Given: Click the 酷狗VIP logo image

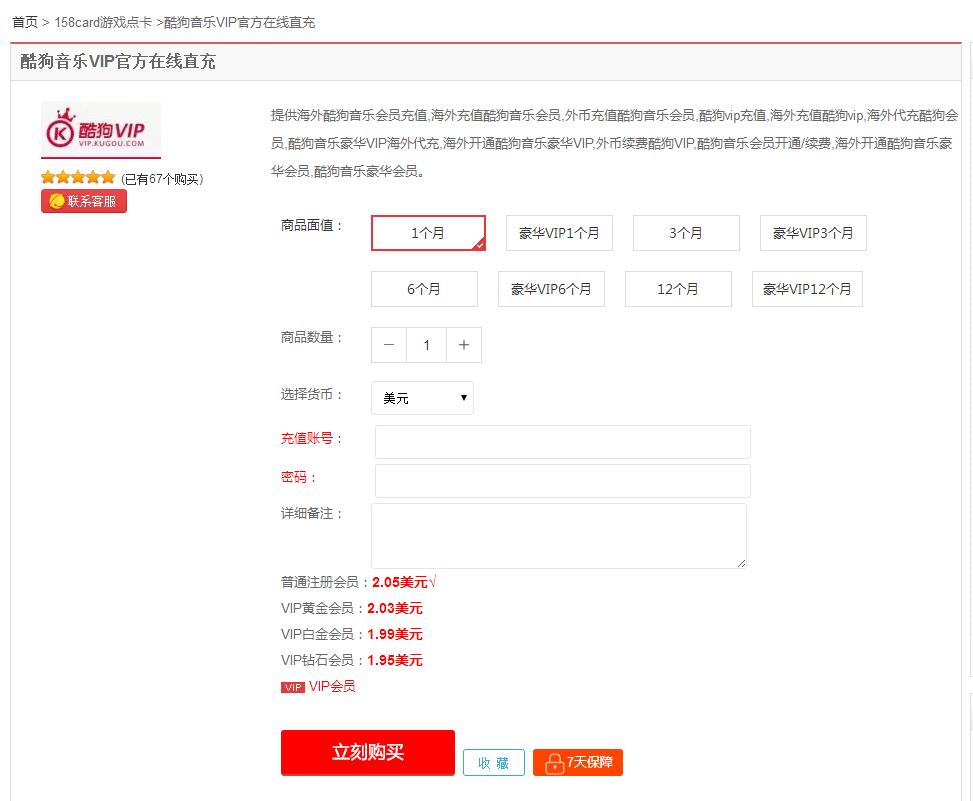Looking at the screenshot, I should coord(101,130).
